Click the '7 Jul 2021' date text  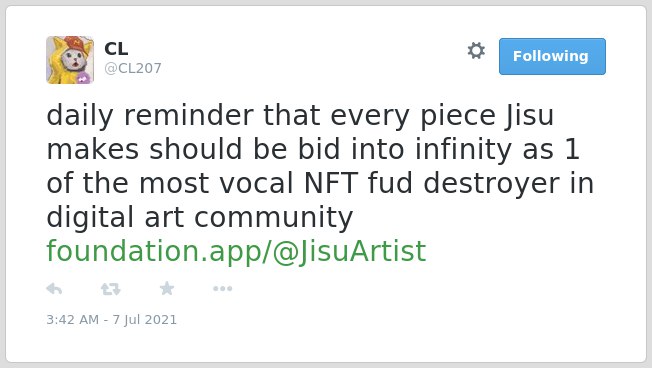144,319
